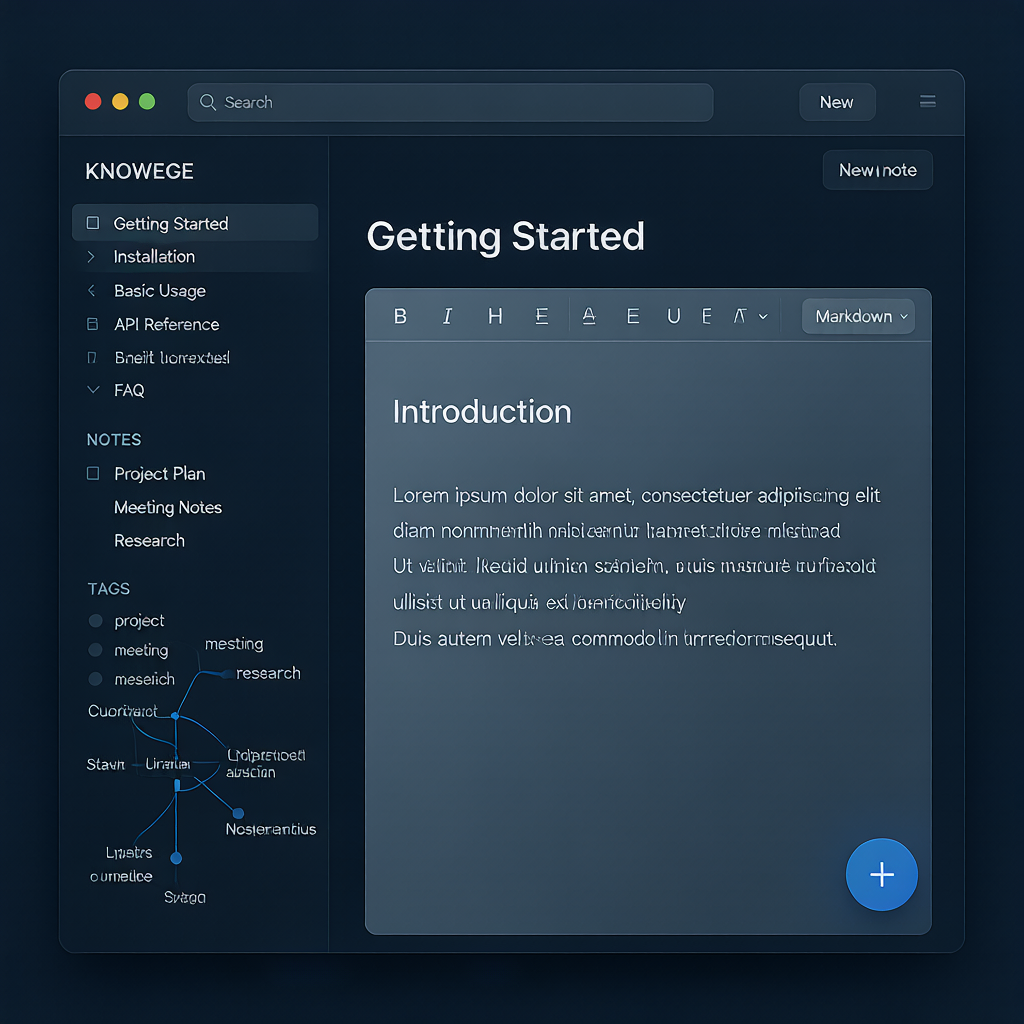Viewport: 1024px width, 1024px height.
Task: Open the Meeting Notes note
Action: [x=168, y=507]
